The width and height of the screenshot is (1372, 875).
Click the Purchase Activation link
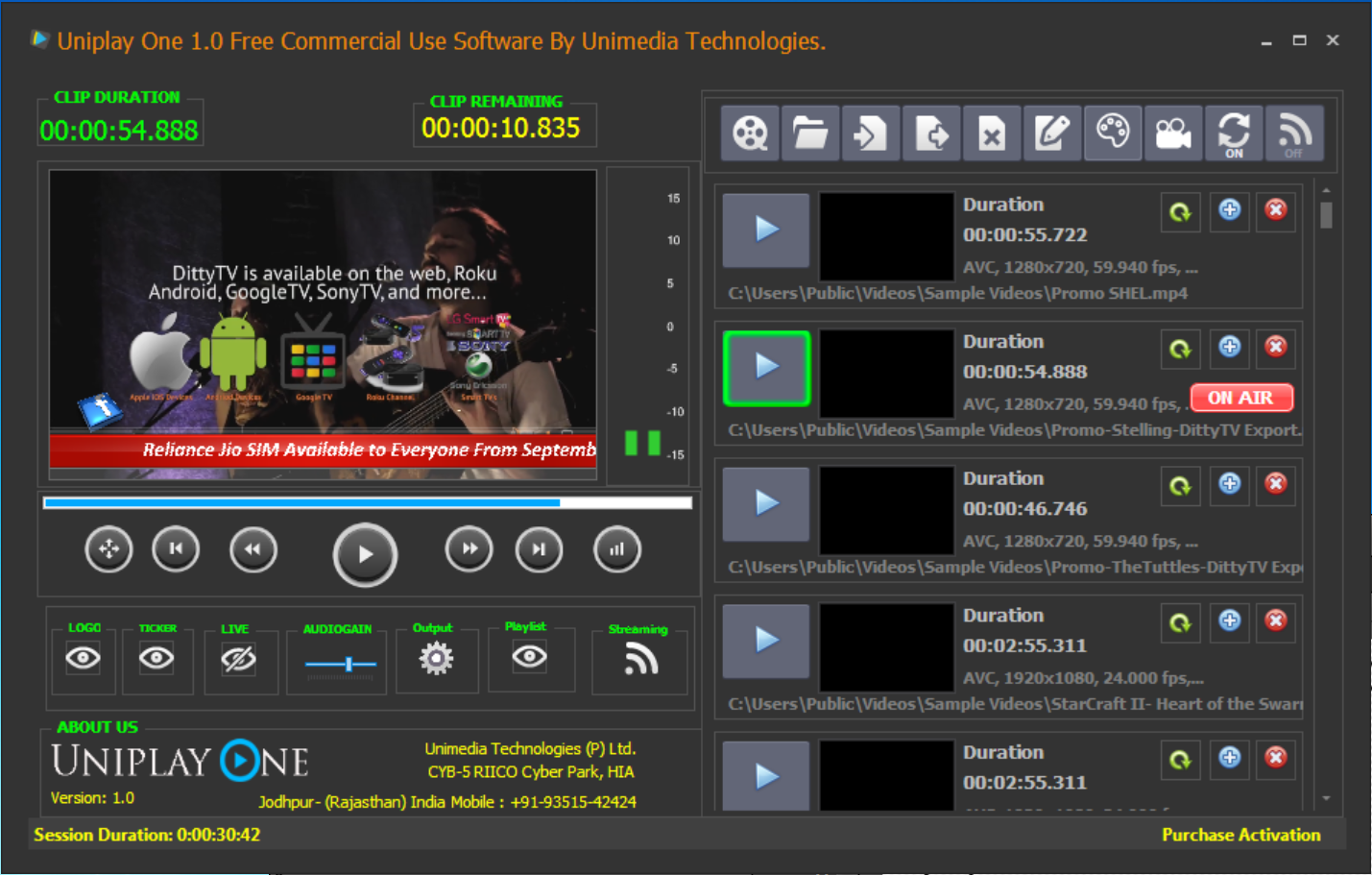click(x=1241, y=835)
